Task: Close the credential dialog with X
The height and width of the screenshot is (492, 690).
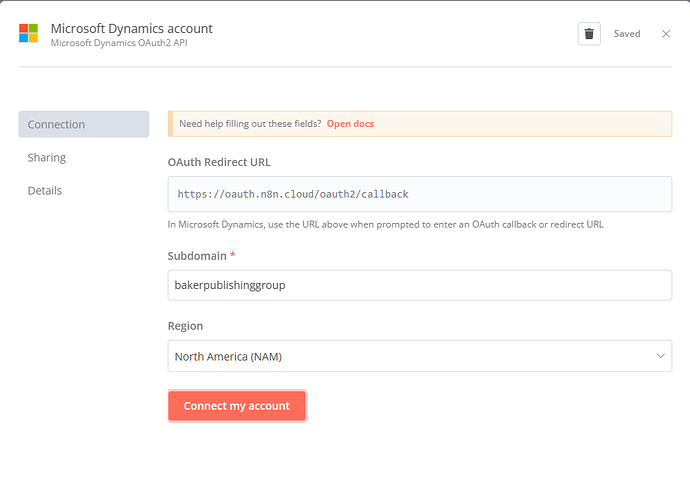Action: pyautogui.click(x=666, y=34)
